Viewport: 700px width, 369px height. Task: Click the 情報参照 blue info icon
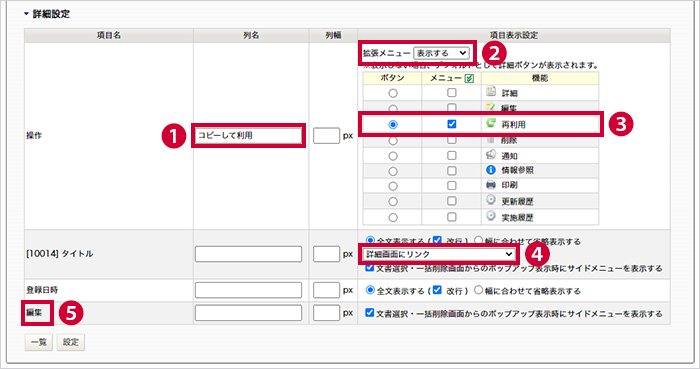(491, 170)
